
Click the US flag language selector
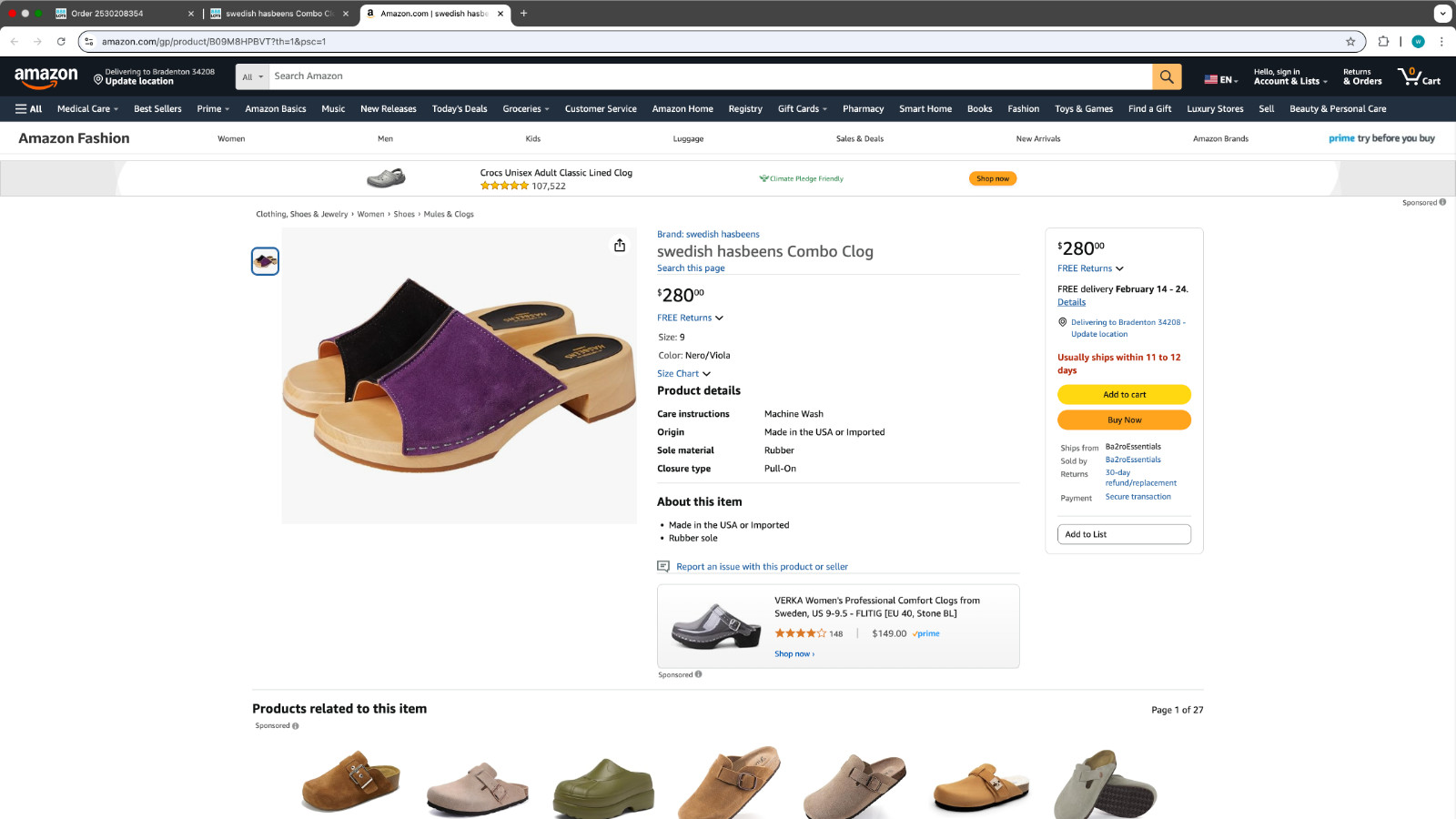click(1220, 79)
